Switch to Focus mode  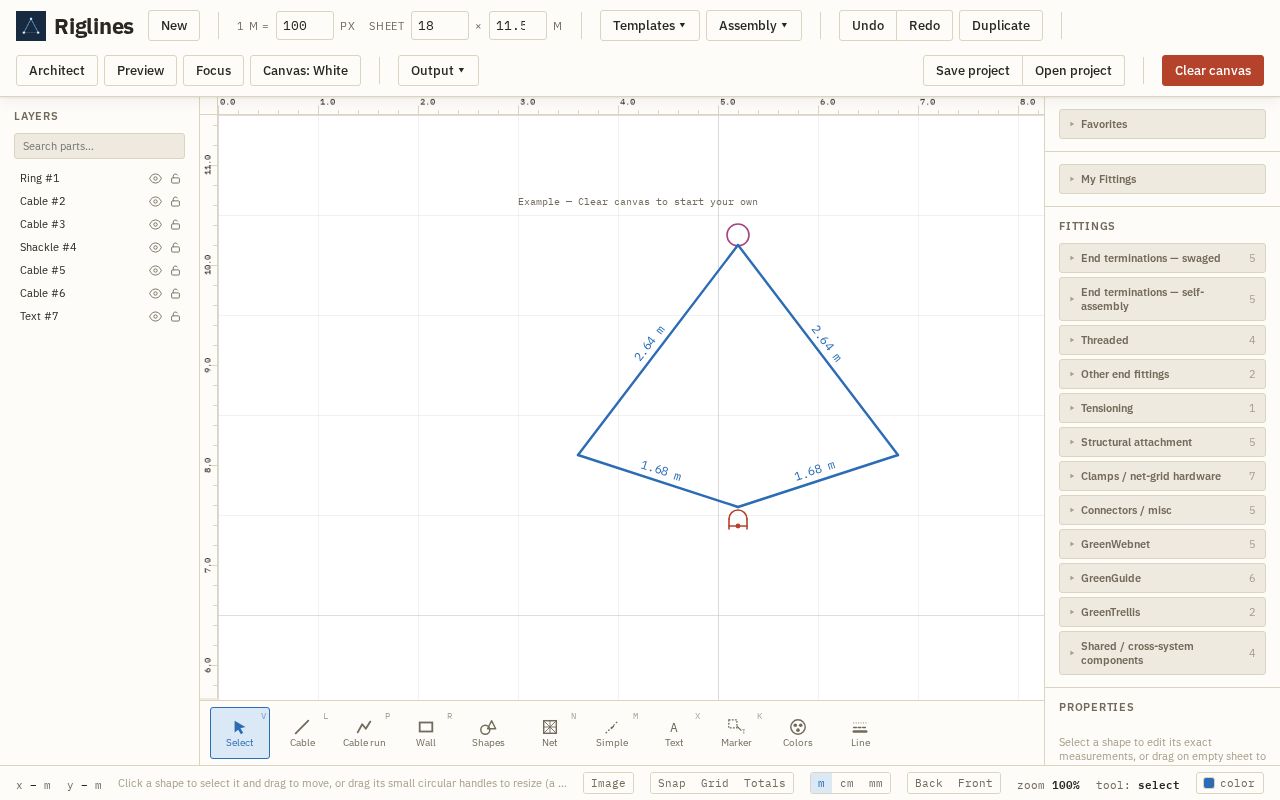click(x=213, y=71)
